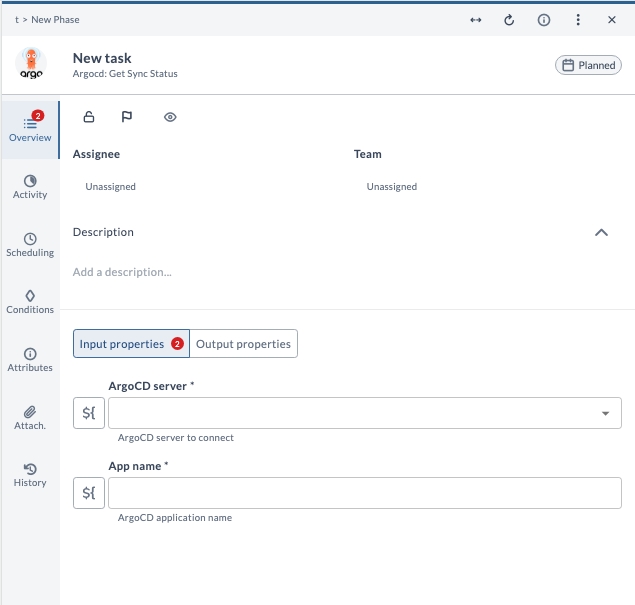Click the flag icon to flag task
Viewport: 635px width, 605px height.
pyautogui.click(x=127, y=117)
